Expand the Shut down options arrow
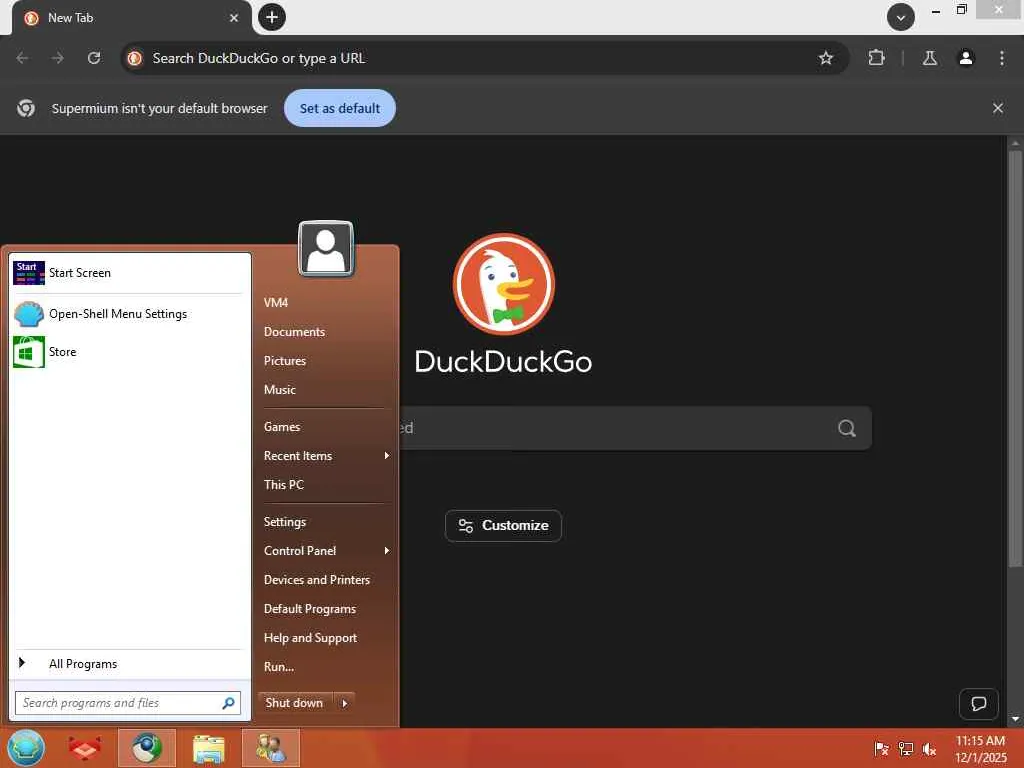The image size is (1024, 768). click(x=344, y=703)
